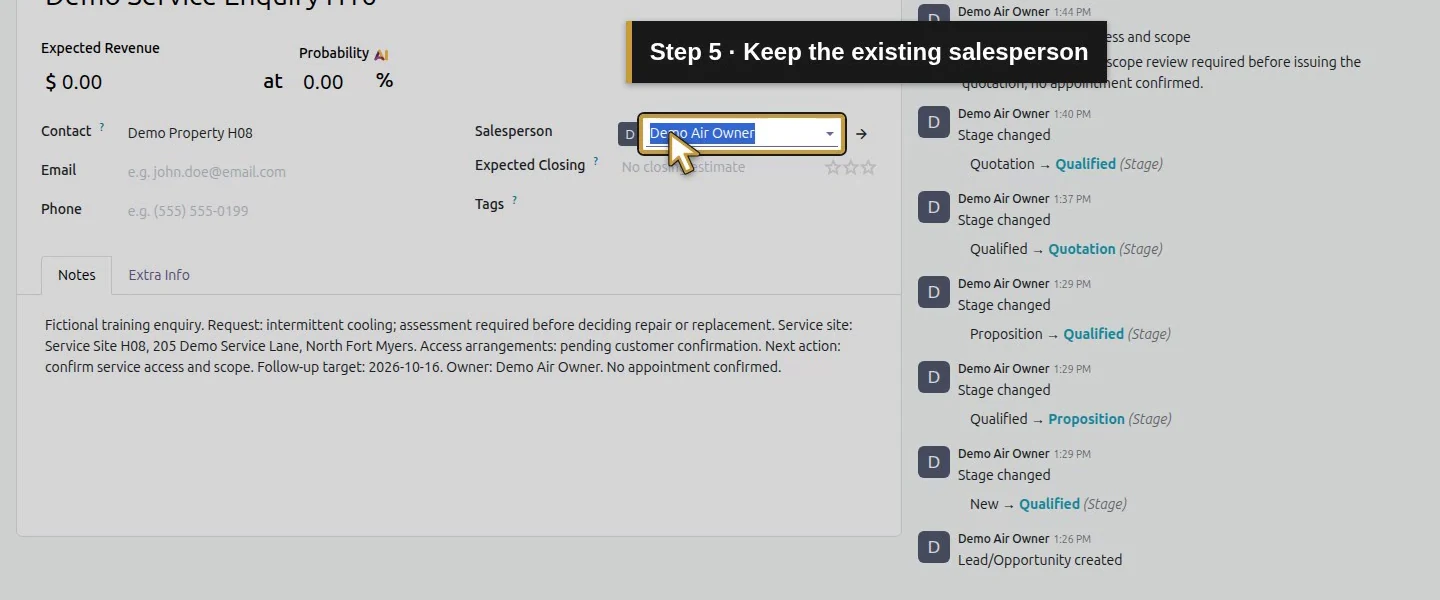The image size is (1440, 600).
Task: Click 'Proposition → Qualified' stage change text
Action: pos(1070,334)
